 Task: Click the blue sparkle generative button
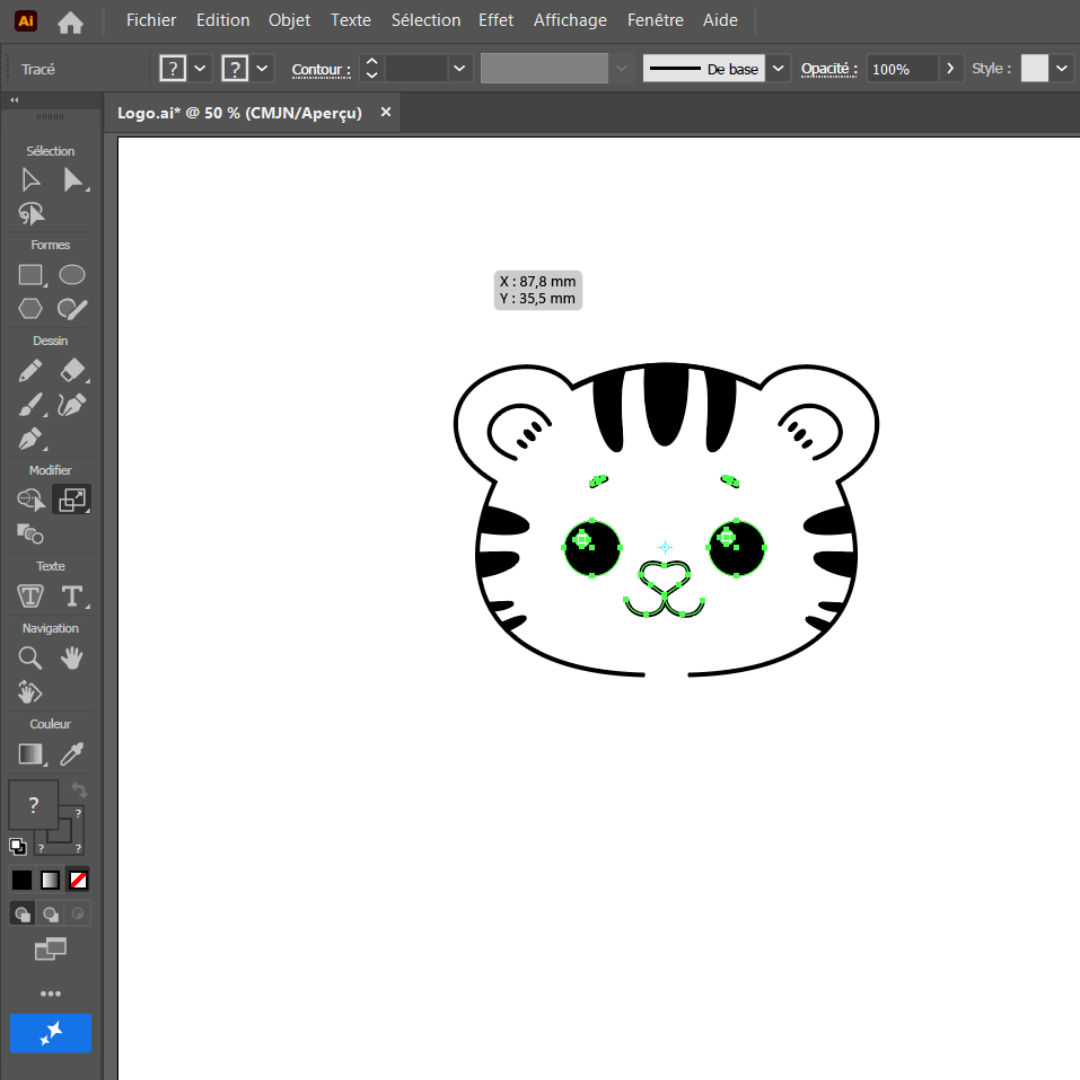[51, 1033]
